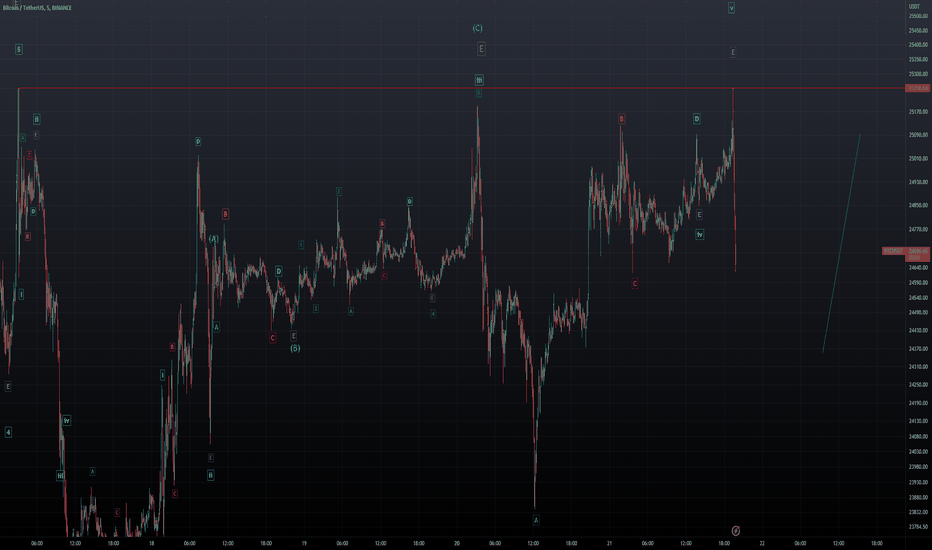This screenshot has width=932, height=550.
Task: Click the 19 date label on time axis
Action: [x=304, y=543]
